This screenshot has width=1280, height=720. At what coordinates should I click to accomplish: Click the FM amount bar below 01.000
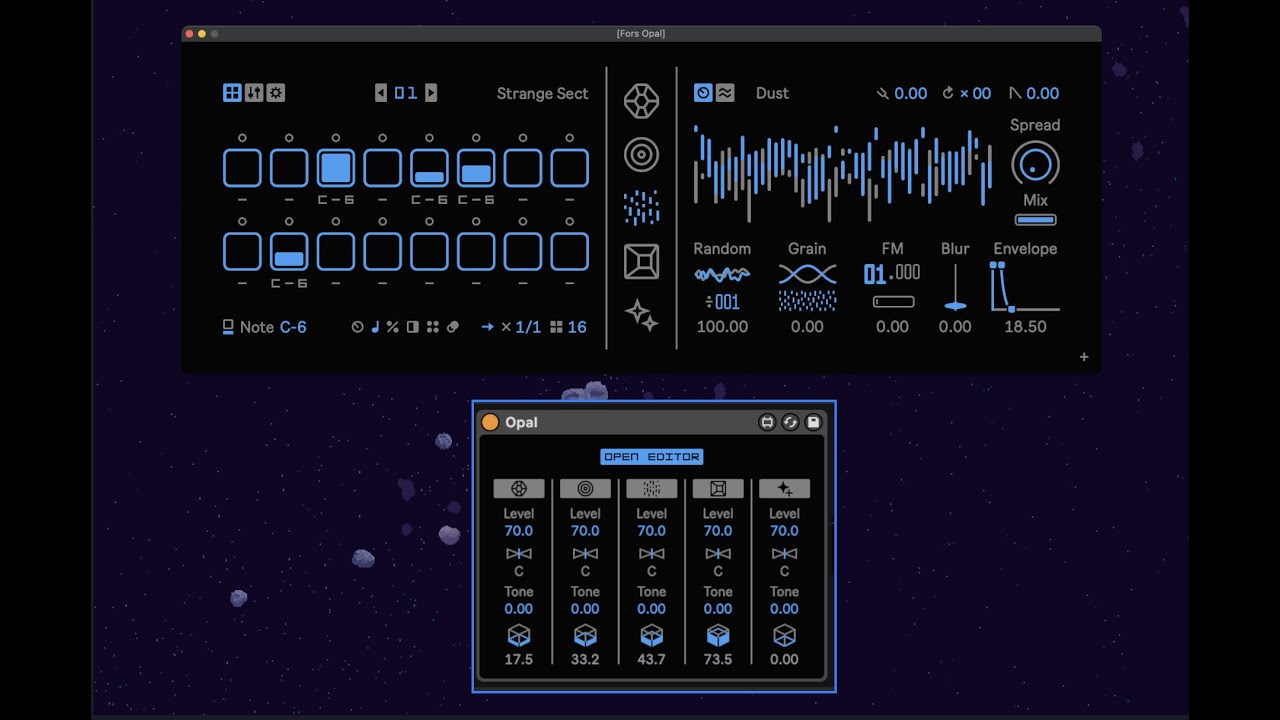[x=893, y=301]
